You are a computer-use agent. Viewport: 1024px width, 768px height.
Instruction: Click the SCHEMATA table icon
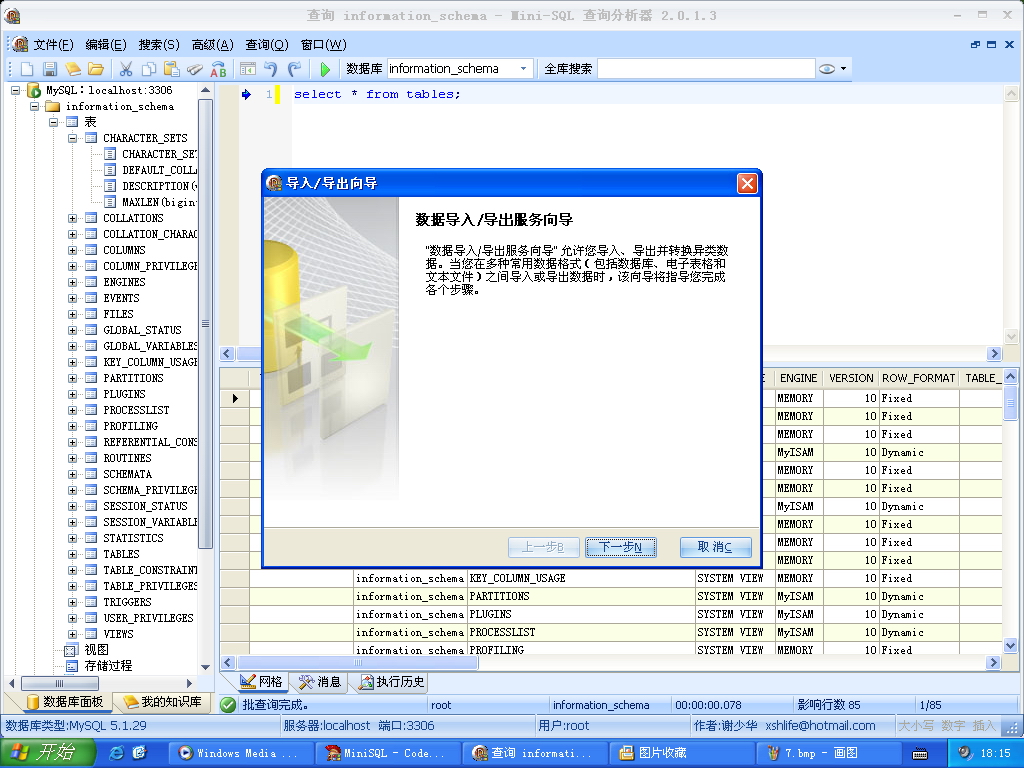[x=91, y=474]
